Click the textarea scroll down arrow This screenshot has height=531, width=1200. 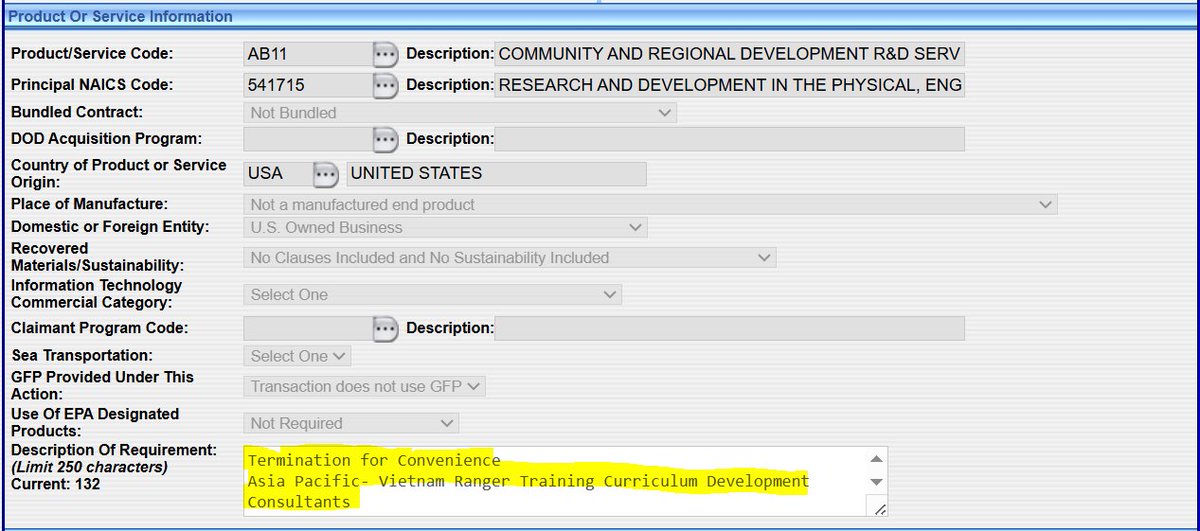coord(876,482)
